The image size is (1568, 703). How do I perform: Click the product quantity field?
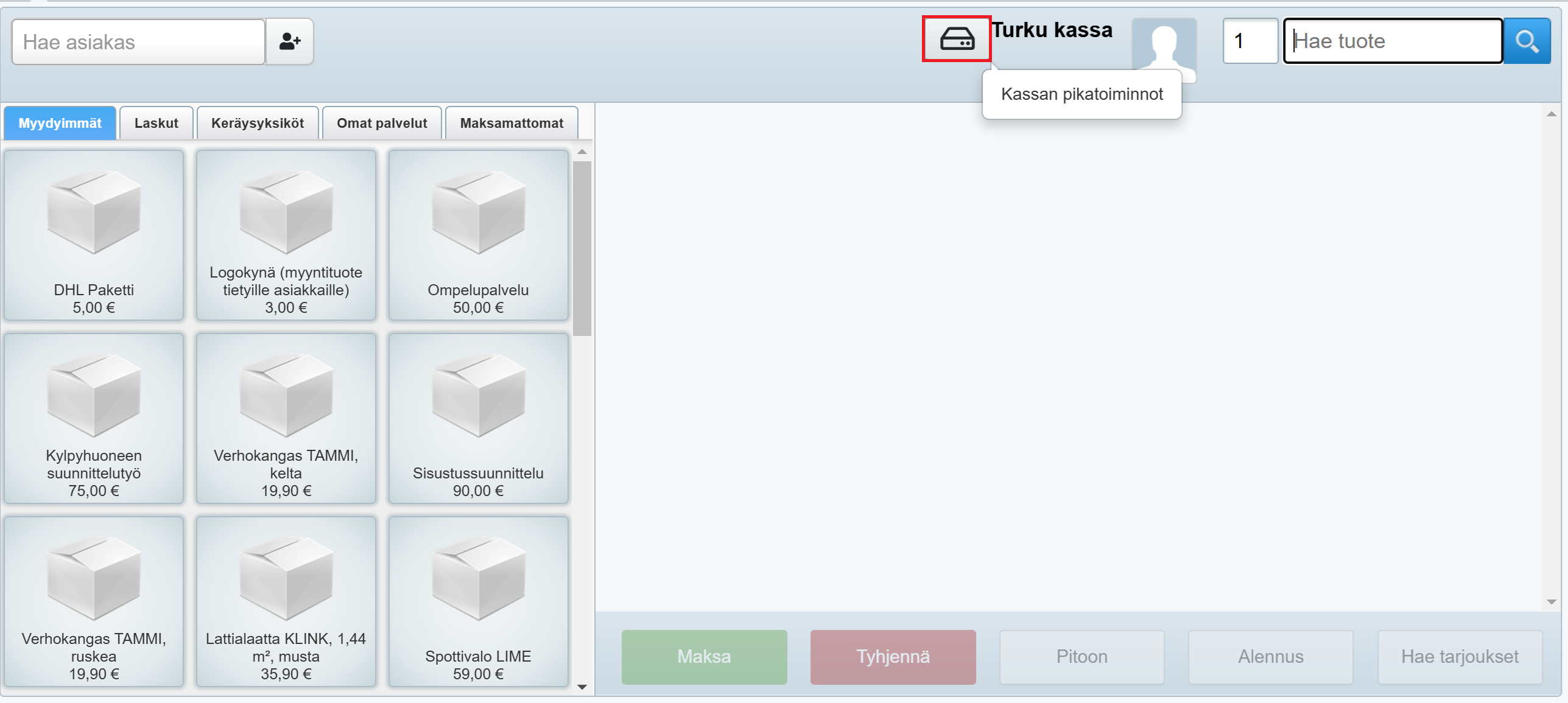coord(1250,41)
